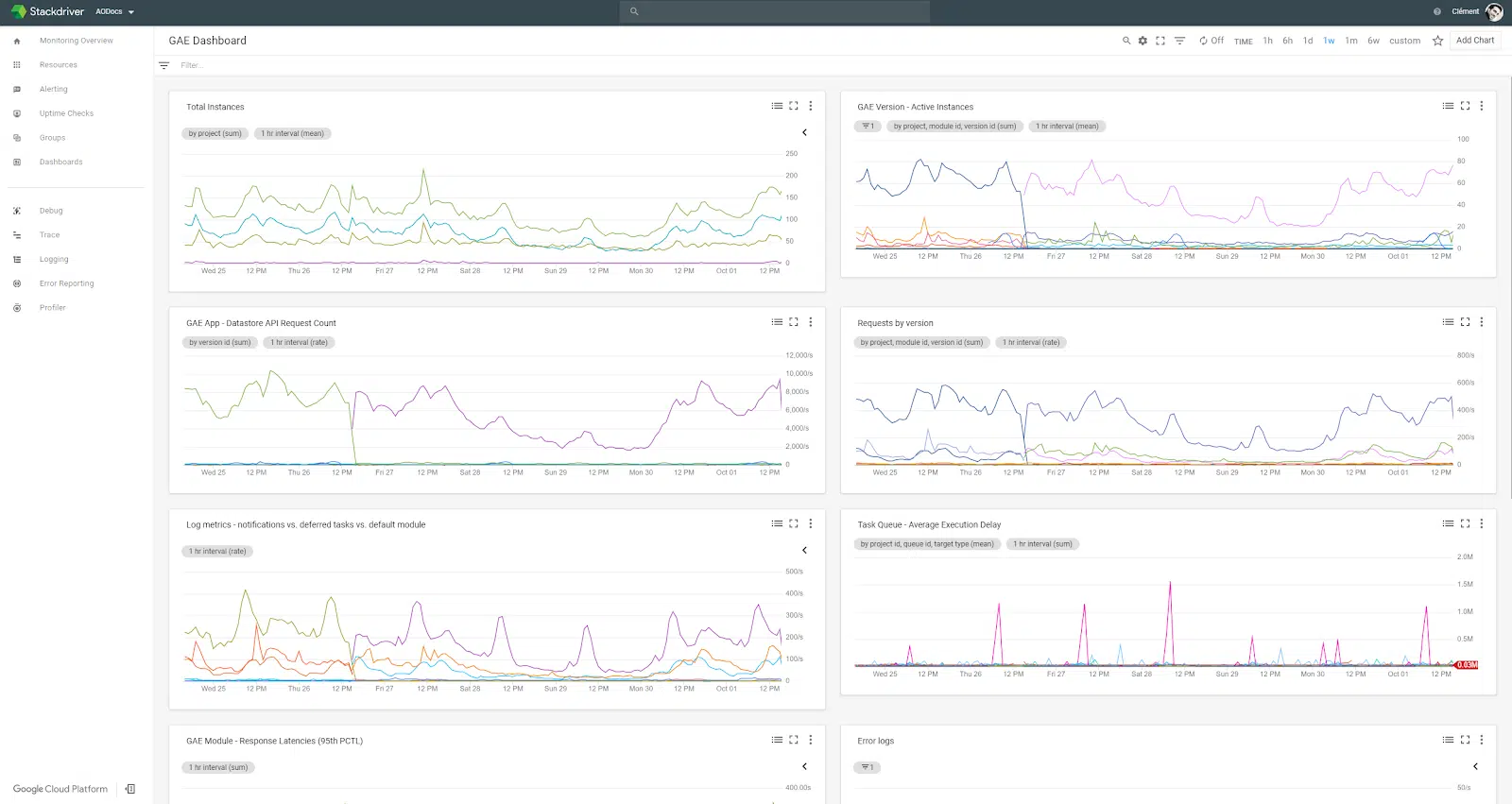Star the GAE Dashboard as favorite
Viewport: 1512px width, 804px height.
pyautogui.click(x=1437, y=41)
